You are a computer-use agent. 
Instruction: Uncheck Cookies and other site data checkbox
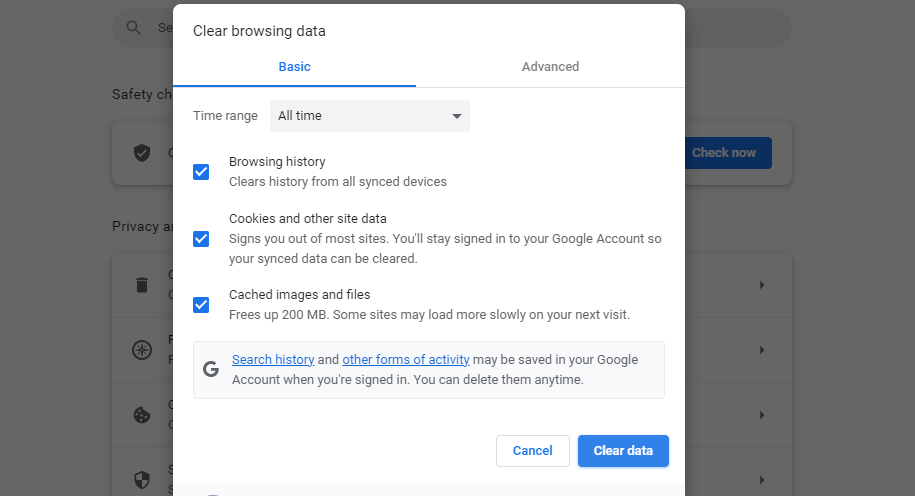pos(201,239)
